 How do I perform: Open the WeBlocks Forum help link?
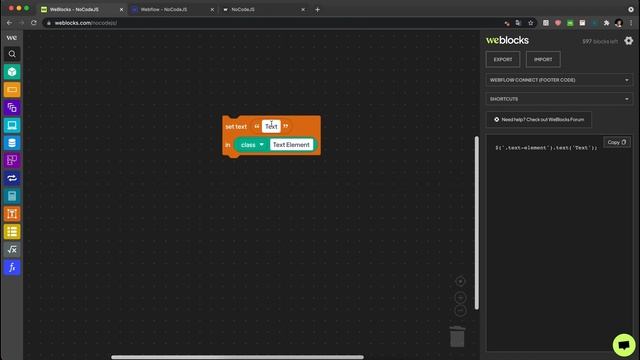(538, 120)
